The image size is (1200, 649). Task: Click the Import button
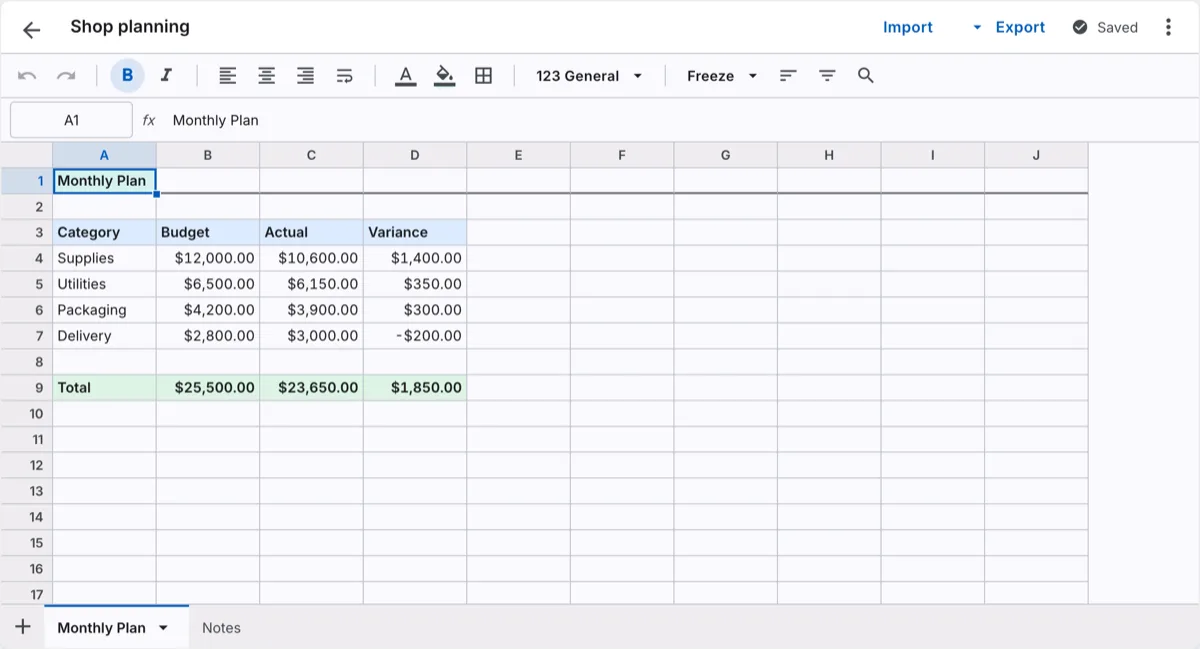click(908, 28)
